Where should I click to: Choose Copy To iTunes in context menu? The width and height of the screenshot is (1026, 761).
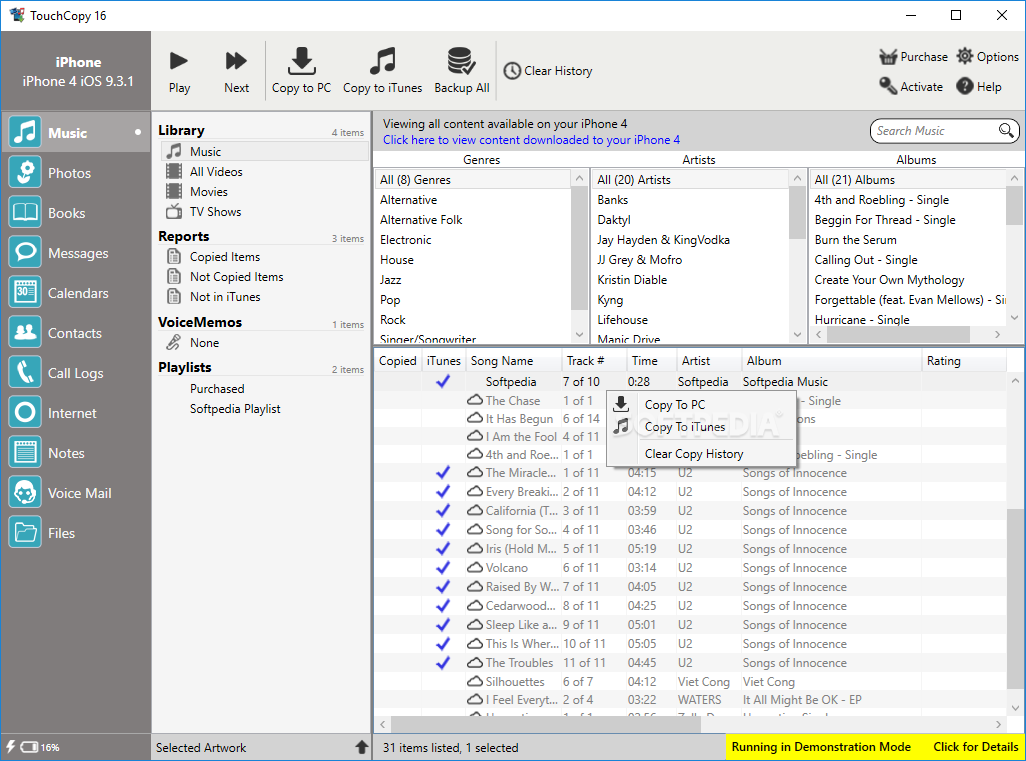tap(700, 427)
